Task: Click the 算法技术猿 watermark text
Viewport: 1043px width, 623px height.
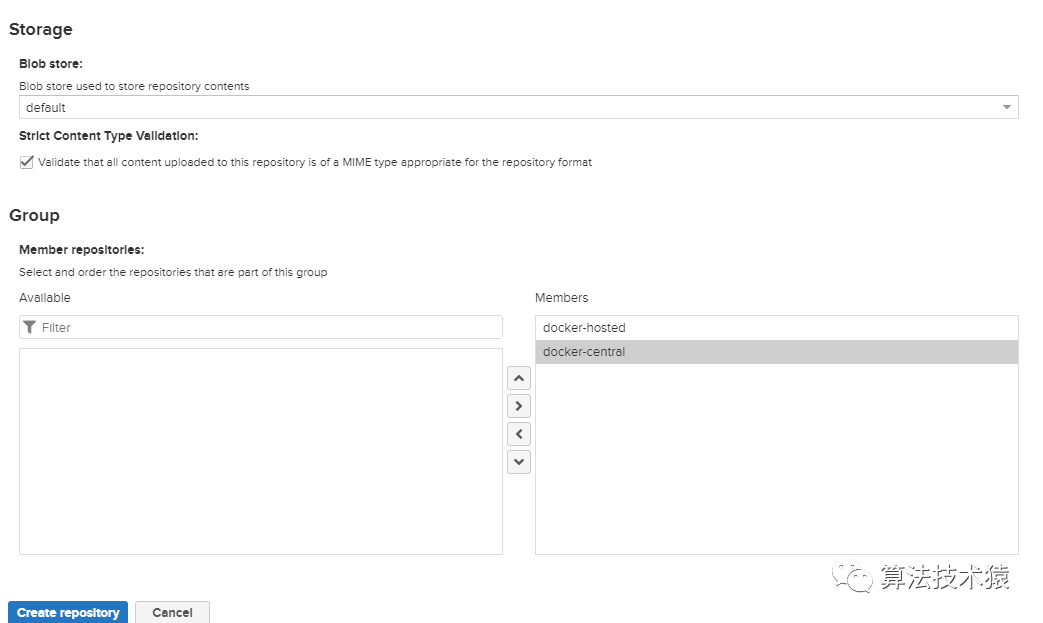Action: pos(944,577)
